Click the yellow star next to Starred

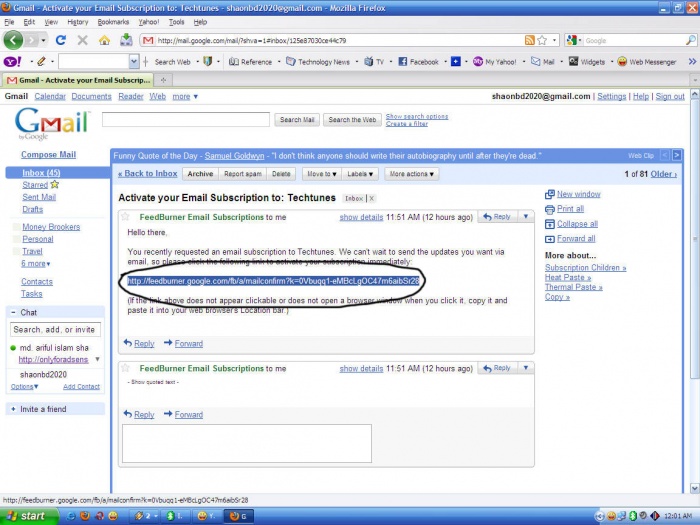pyautogui.click(x=54, y=184)
